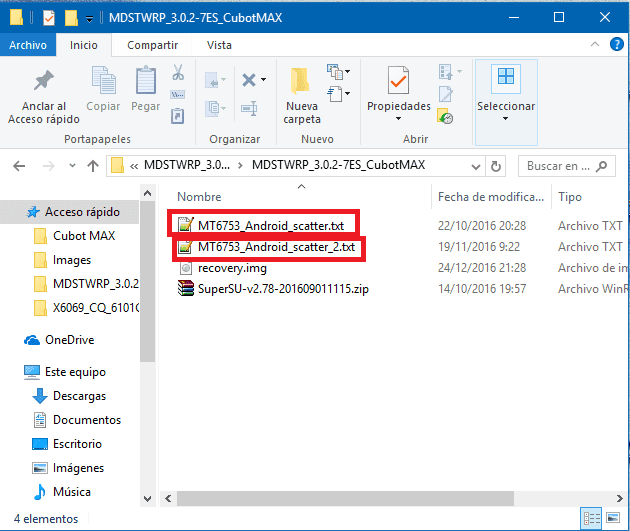Image resolution: width=630 pixels, height=531 pixels.
Task: Click the Propiedades checkmark icon
Action: coord(398,80)
